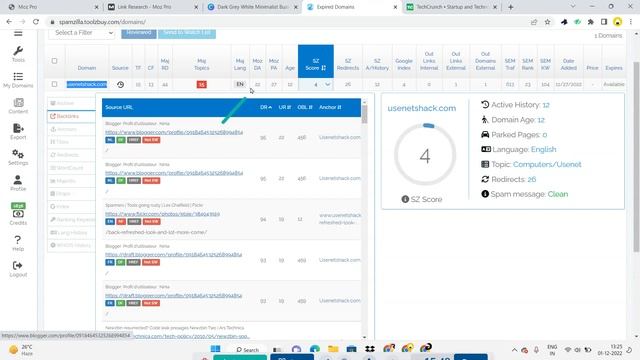Image resolution: width=640 pixels, height=360 pixels.
Task: Click the Spam message Clean value
Action: (x=558, y=194)
